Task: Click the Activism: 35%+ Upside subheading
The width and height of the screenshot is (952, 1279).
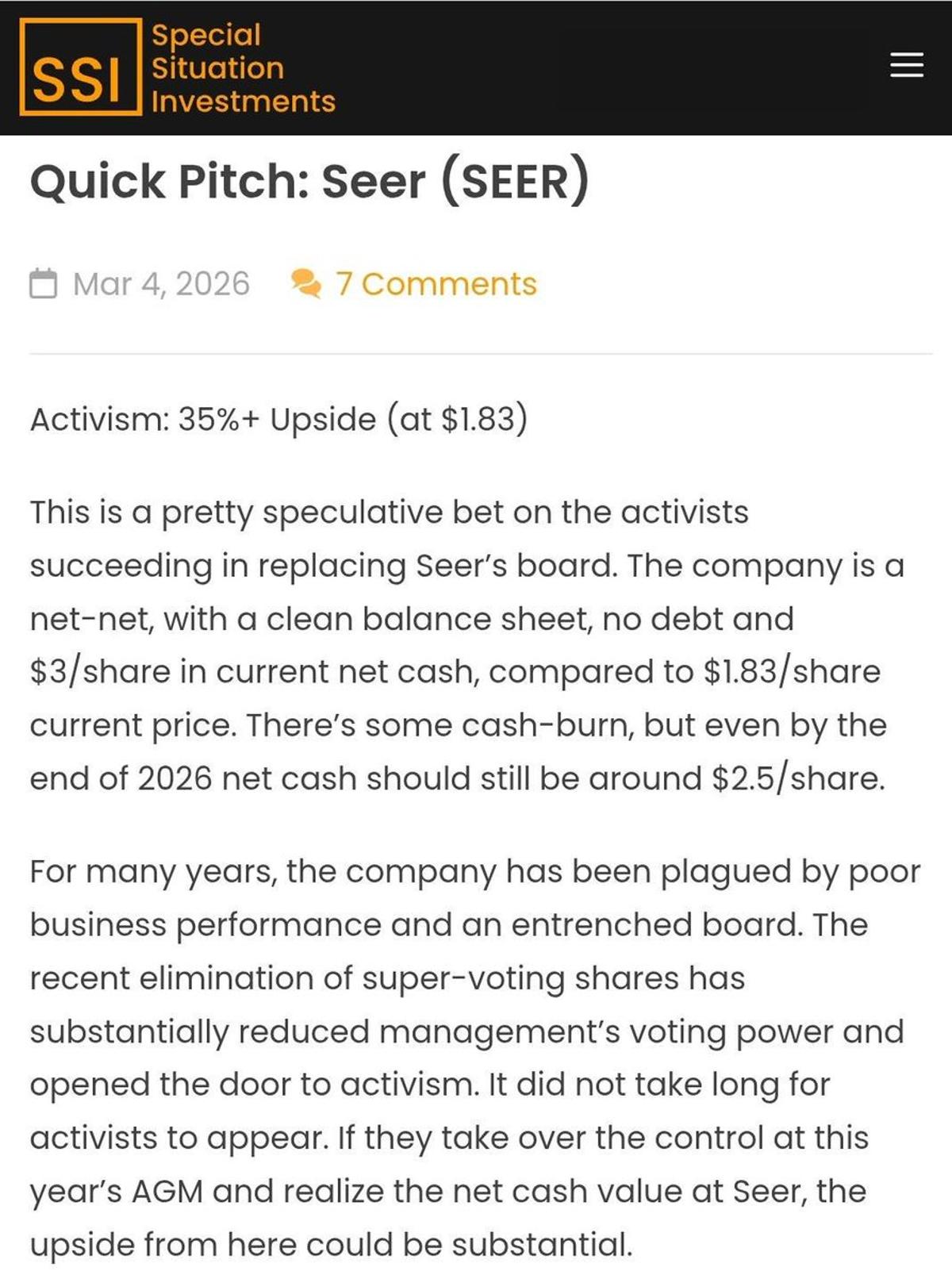Action: (x=278, y=421)
